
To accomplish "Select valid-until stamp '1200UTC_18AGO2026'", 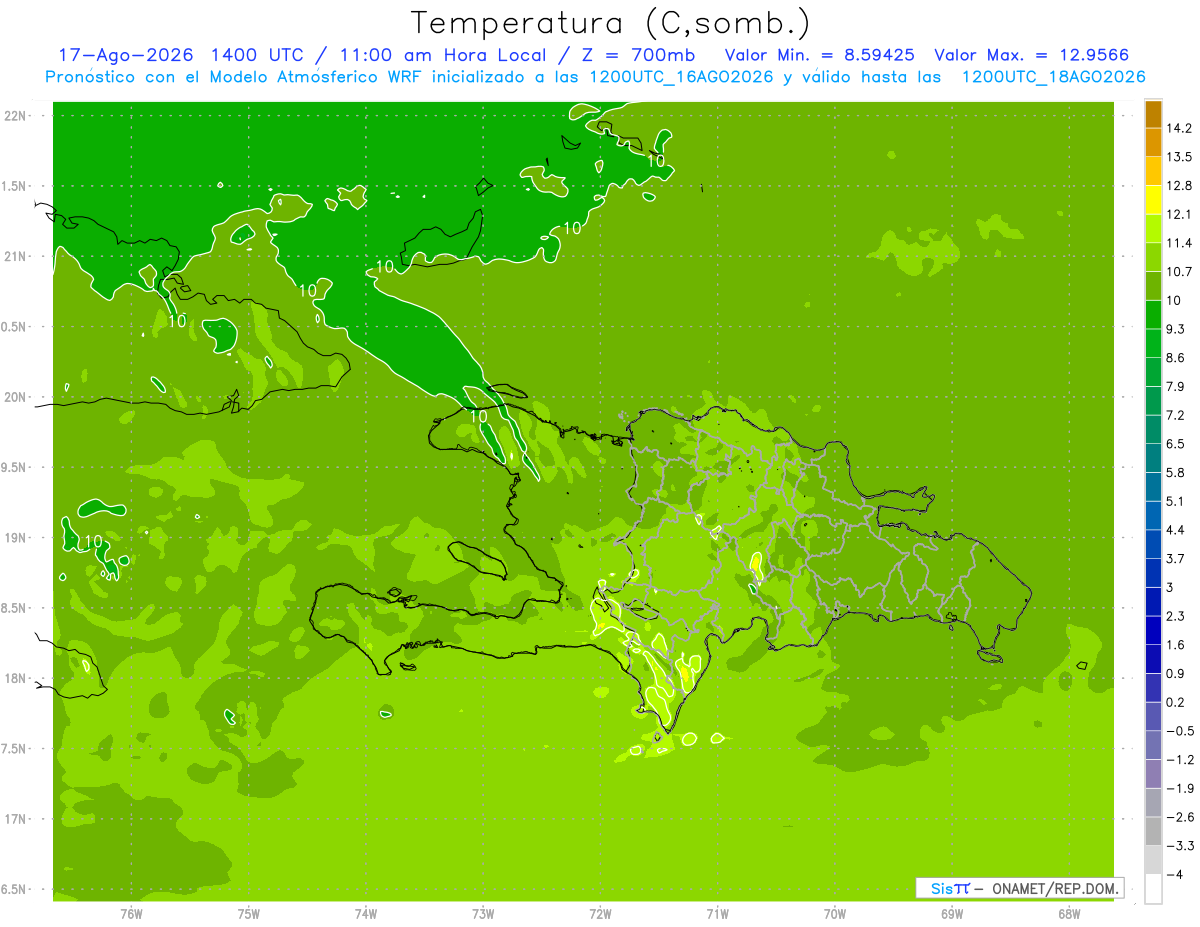I will click(1053, 77).
